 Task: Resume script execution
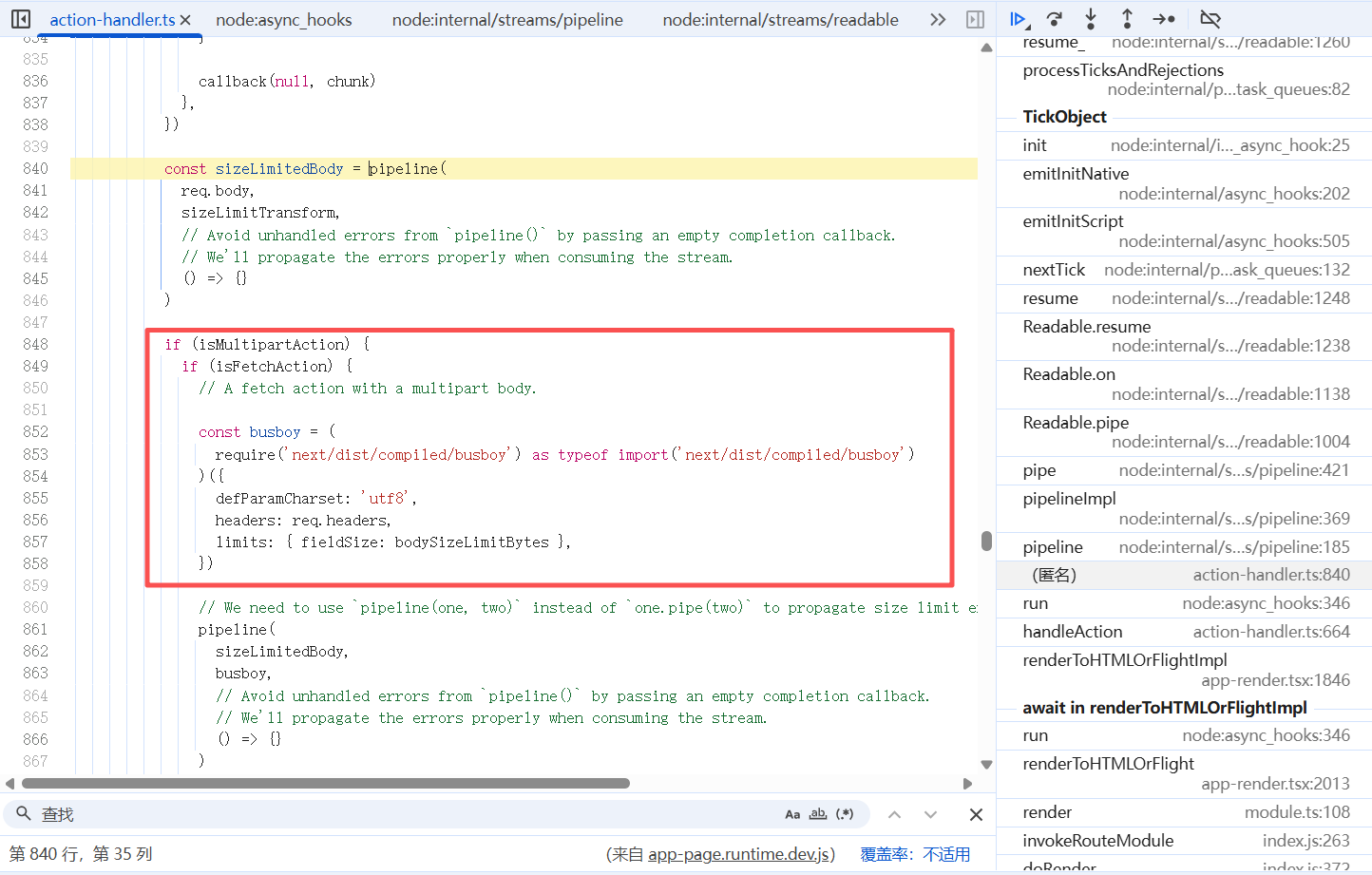tap(1018, 19)
